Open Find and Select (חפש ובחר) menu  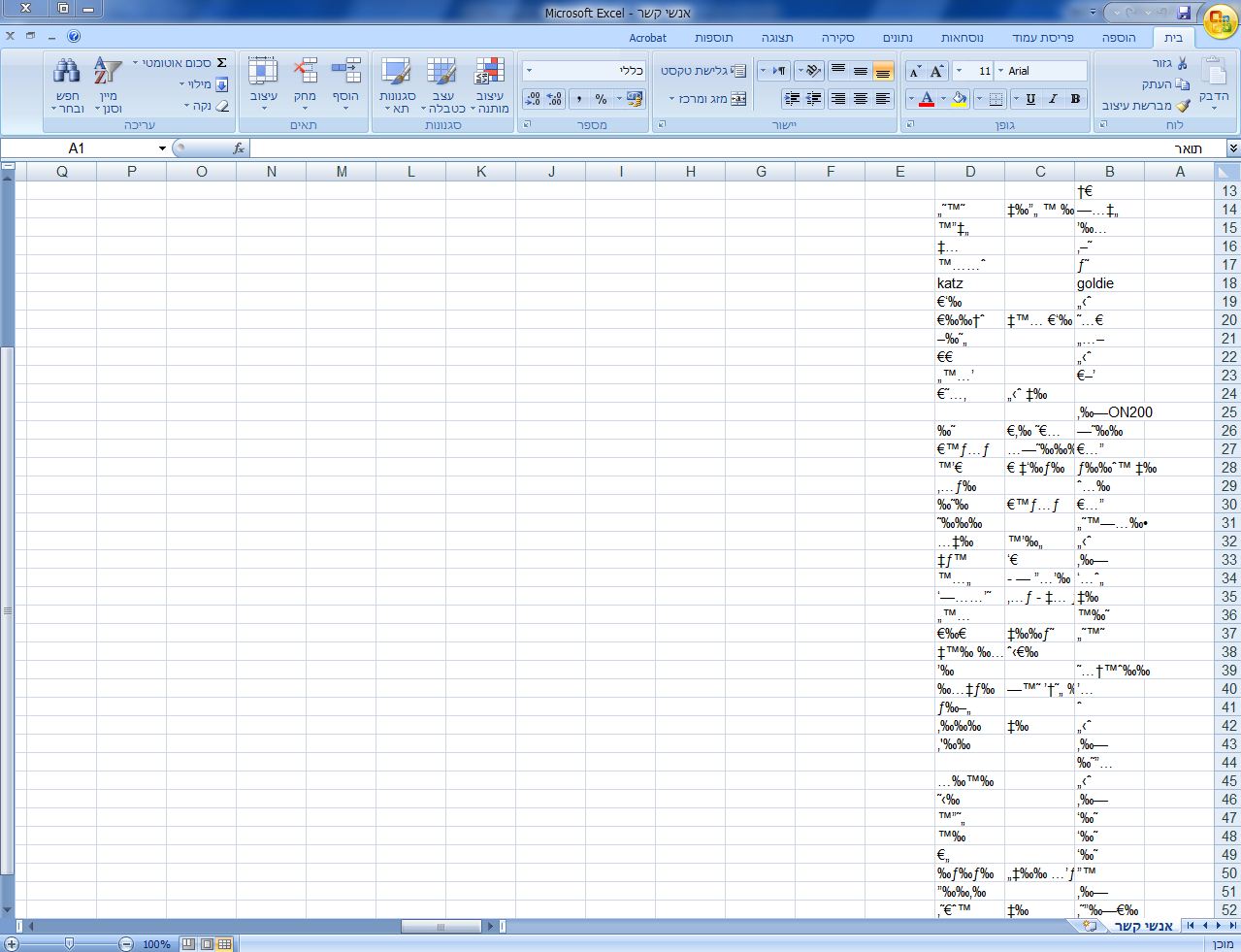click(67, 85)
